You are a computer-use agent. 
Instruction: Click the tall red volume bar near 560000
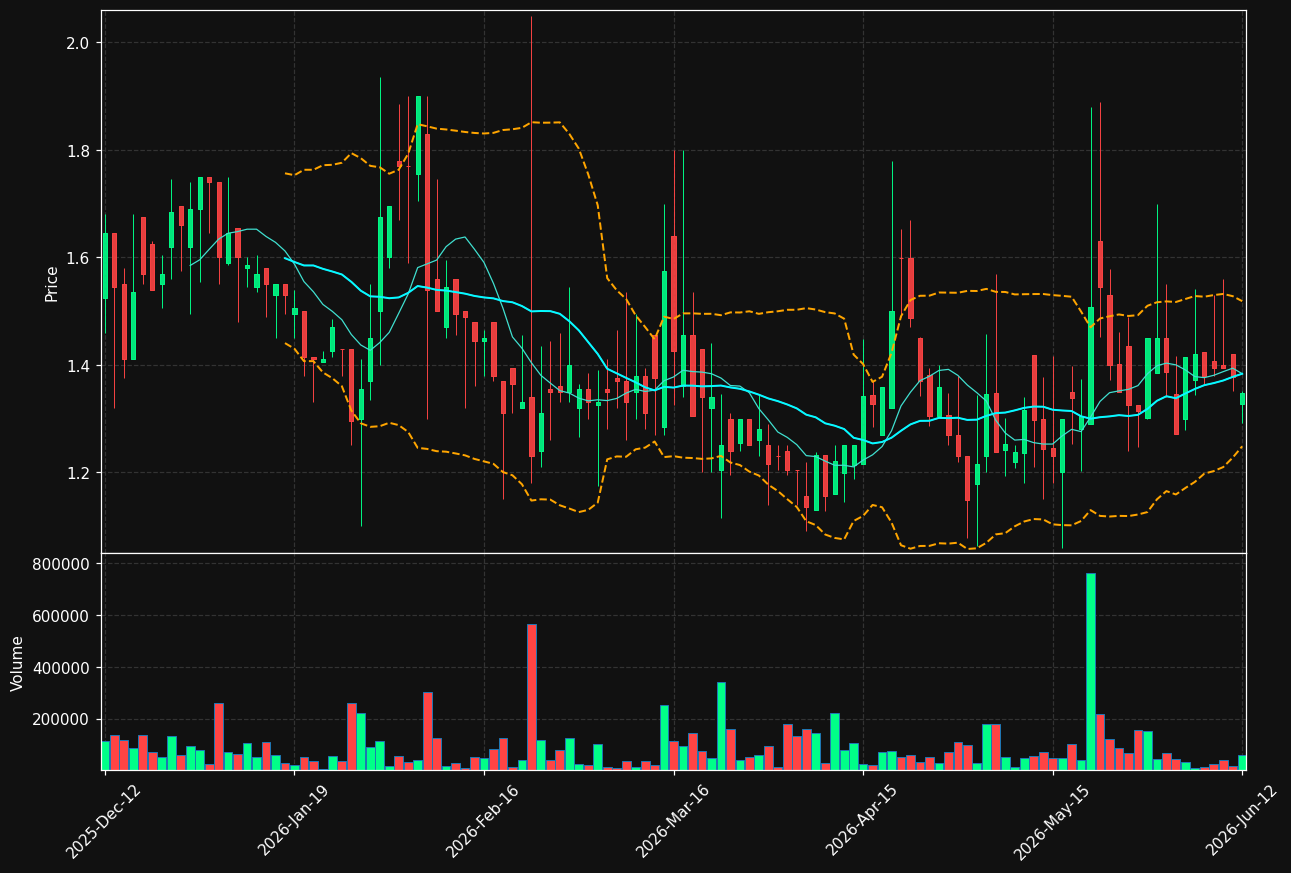532,697
